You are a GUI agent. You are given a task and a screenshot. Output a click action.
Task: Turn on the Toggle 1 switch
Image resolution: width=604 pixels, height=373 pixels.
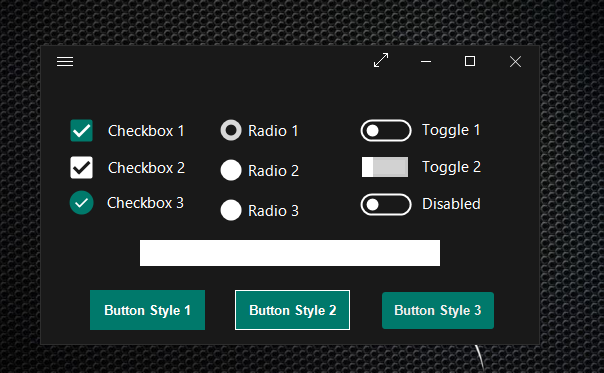coord(386,131)
